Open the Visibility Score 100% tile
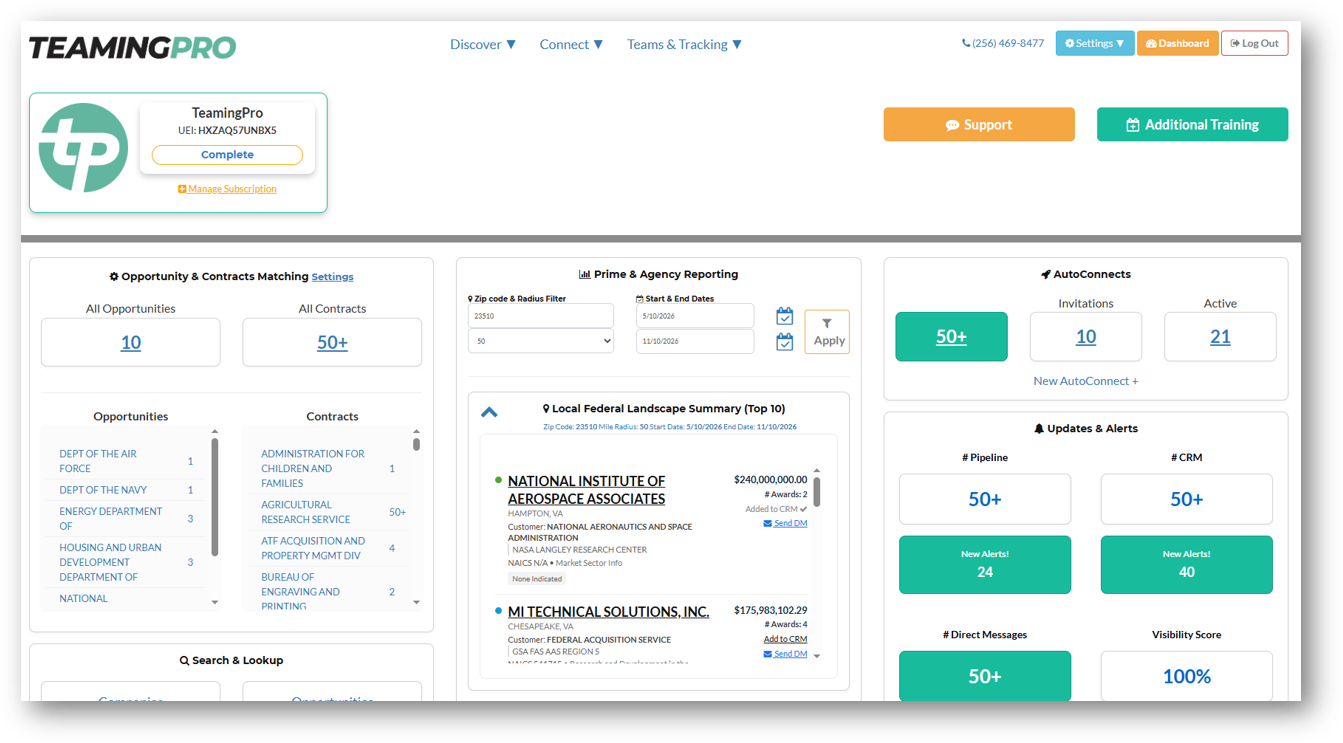This screenshot has width=1343, height=743. (1187, 677)
